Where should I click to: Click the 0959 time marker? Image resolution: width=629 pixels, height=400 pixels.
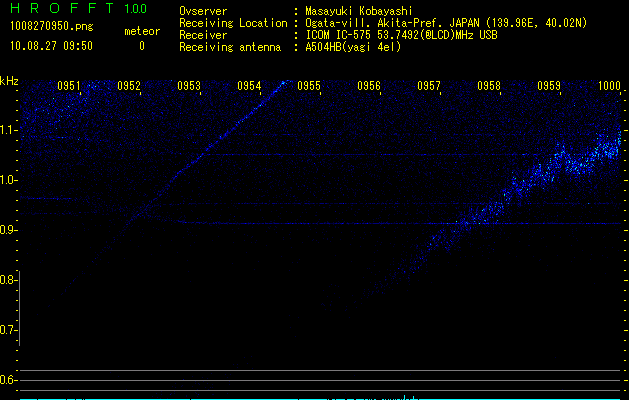(549, 86)
